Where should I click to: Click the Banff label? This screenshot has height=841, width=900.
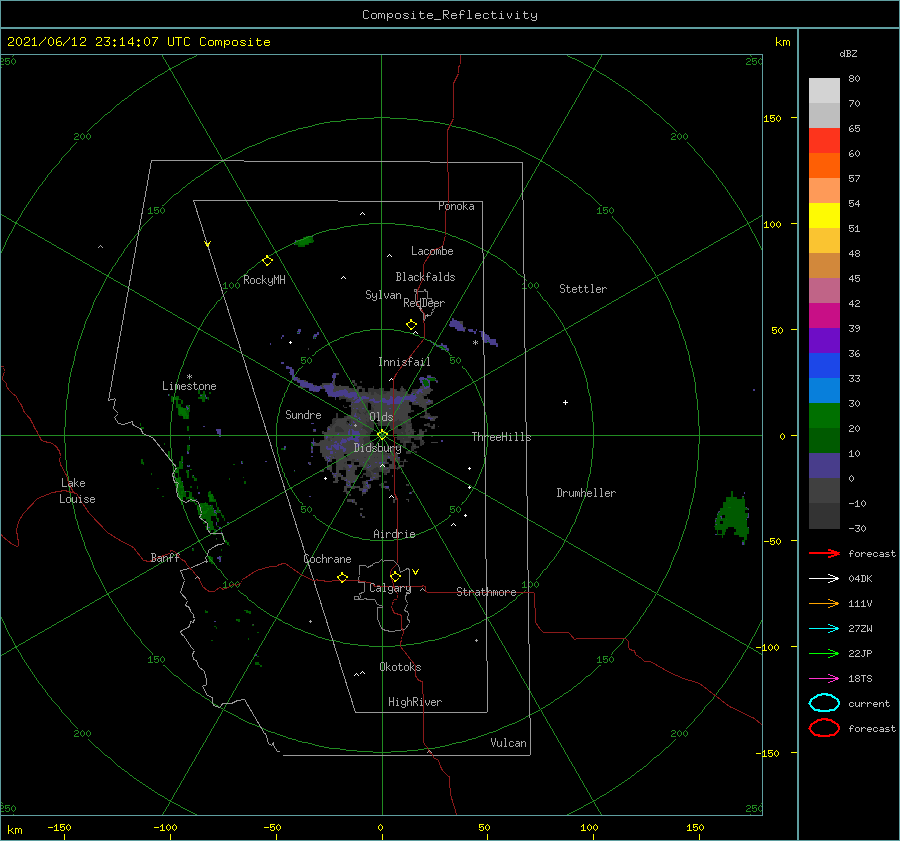point(165,557)
